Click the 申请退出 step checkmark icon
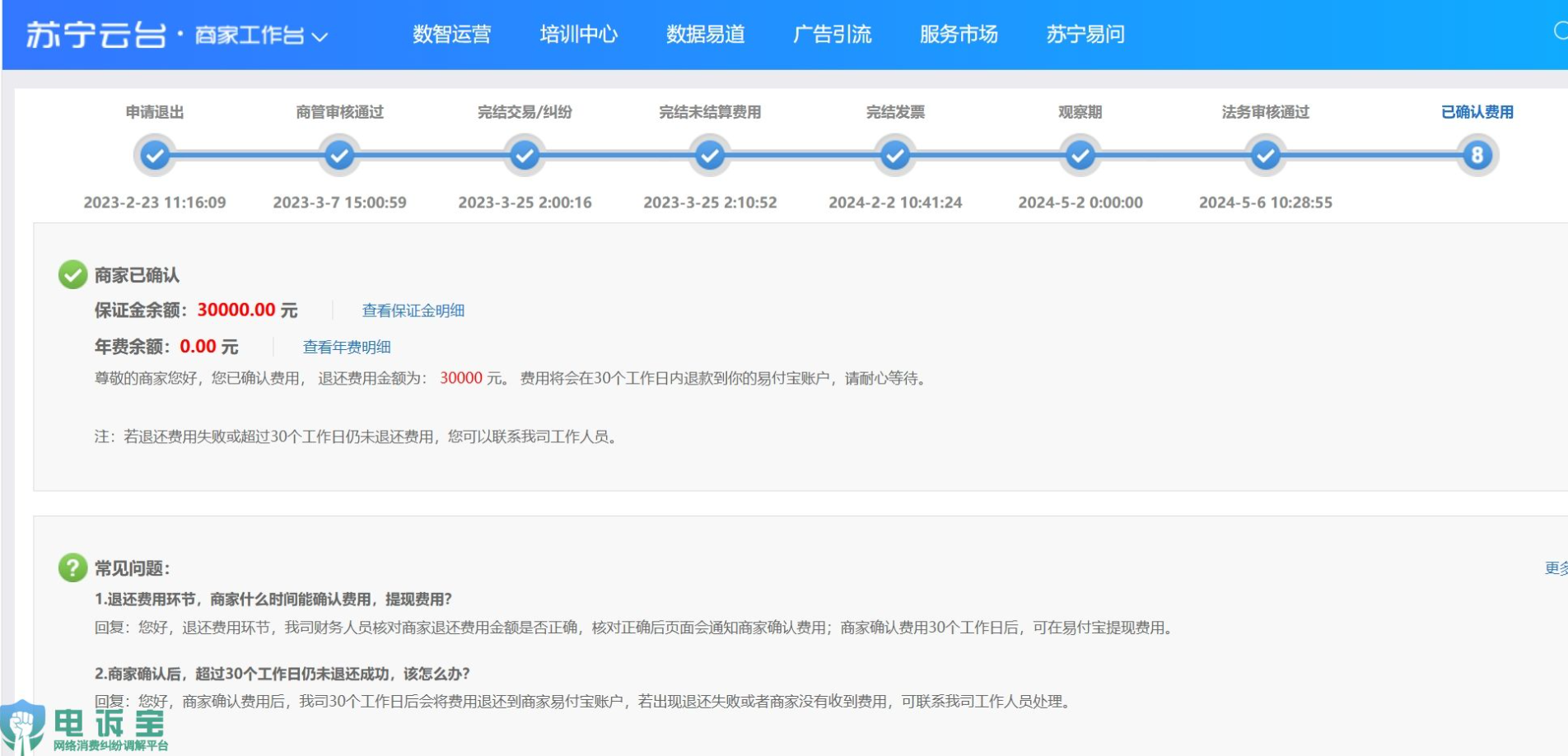1568x756 pixels. [155, 155]
